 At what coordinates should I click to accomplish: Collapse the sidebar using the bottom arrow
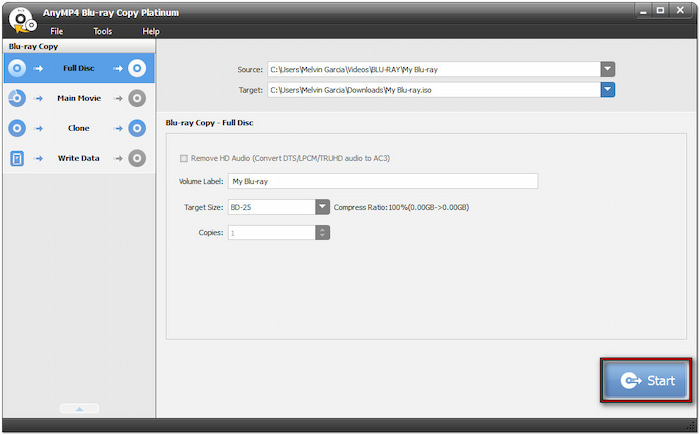pos(77,408)
